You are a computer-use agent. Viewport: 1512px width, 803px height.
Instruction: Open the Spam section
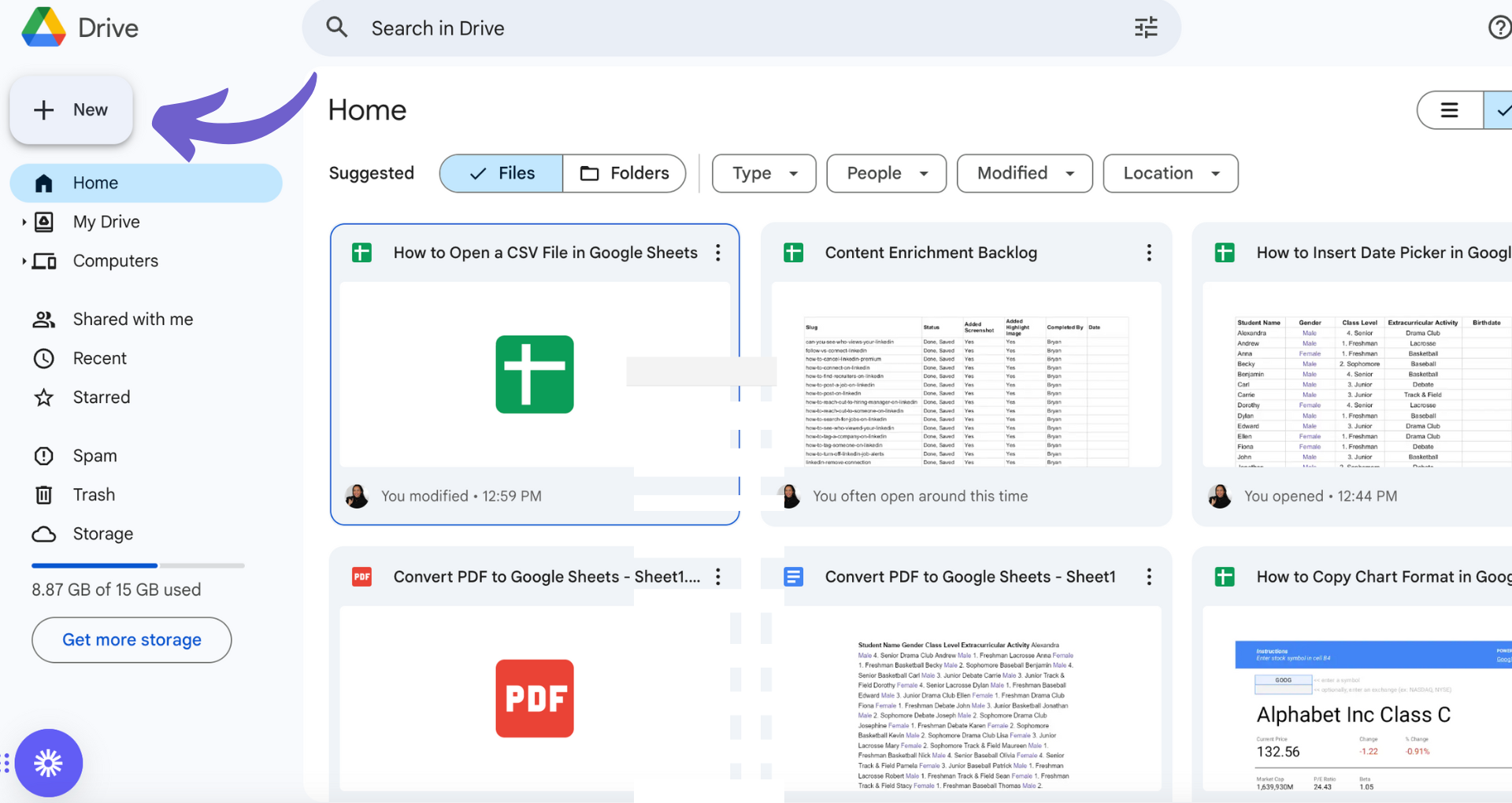click(95, 456)
